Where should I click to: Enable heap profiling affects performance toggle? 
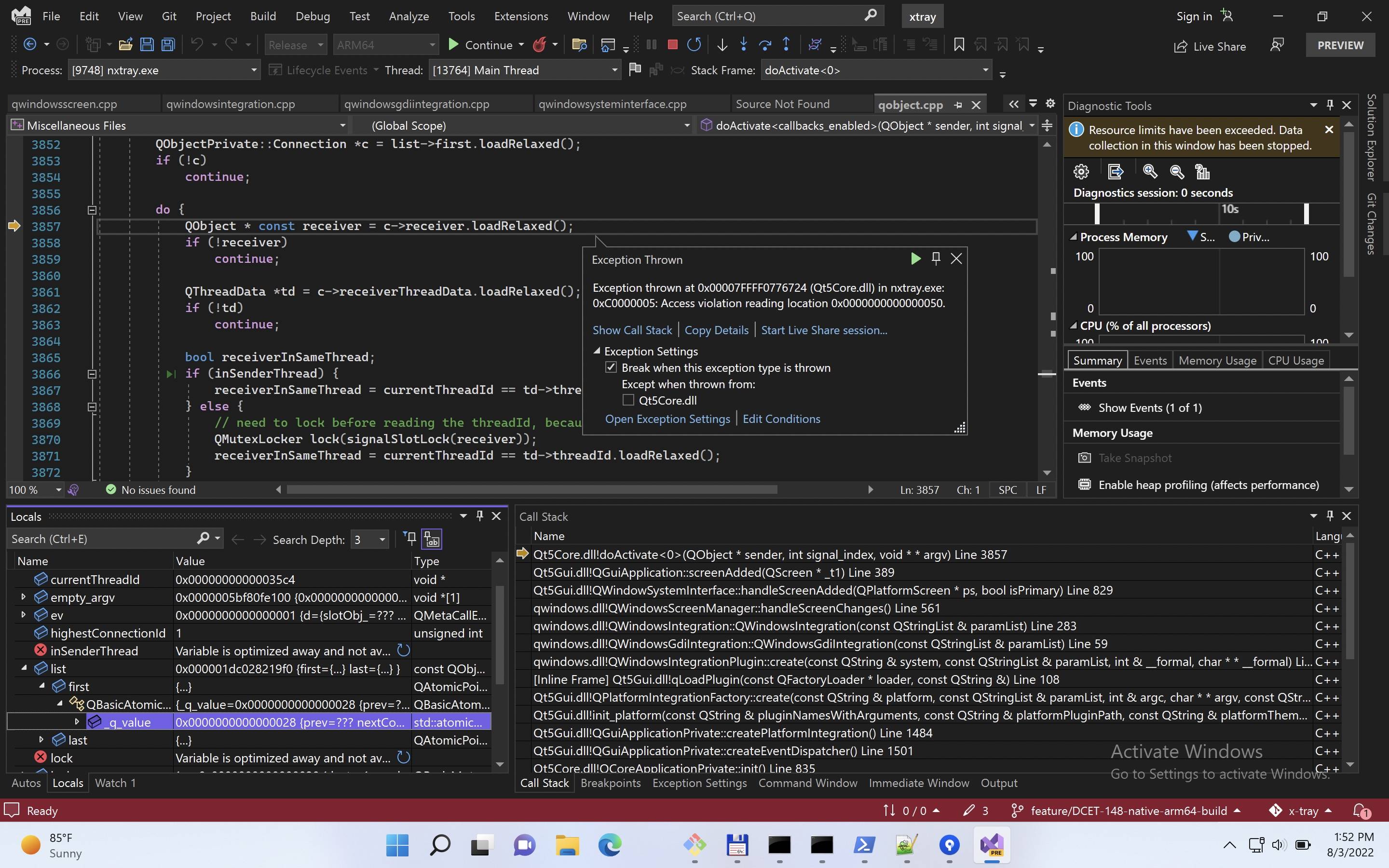click(x=1200, y=484)
